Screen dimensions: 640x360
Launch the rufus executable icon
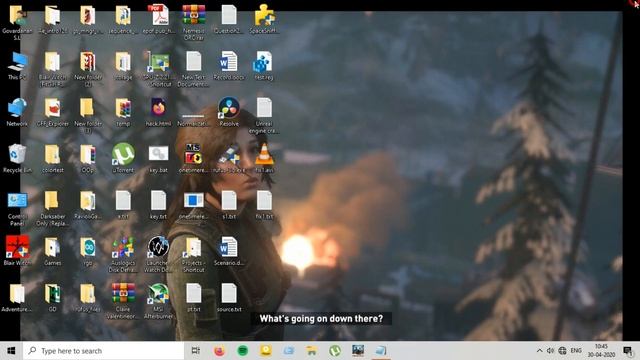pos(229,158)
